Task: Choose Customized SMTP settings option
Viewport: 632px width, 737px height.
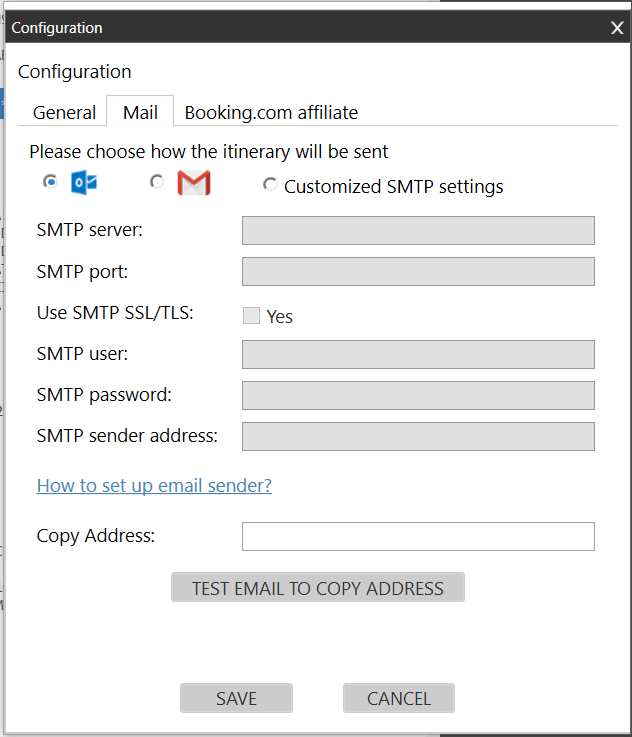Action: tap(270, 185)
